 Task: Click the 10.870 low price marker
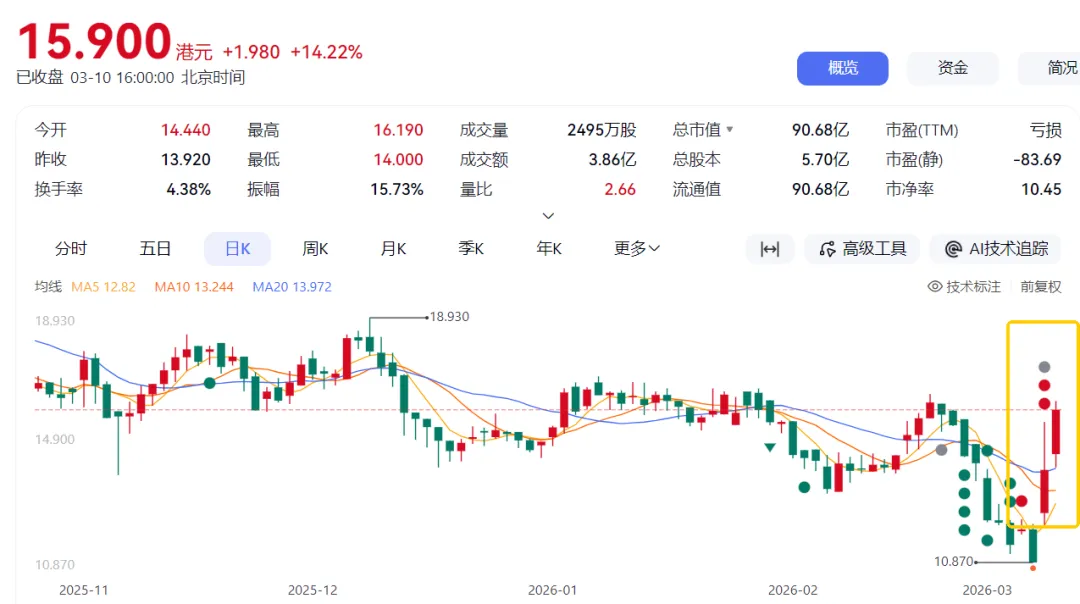coord(954,561)
